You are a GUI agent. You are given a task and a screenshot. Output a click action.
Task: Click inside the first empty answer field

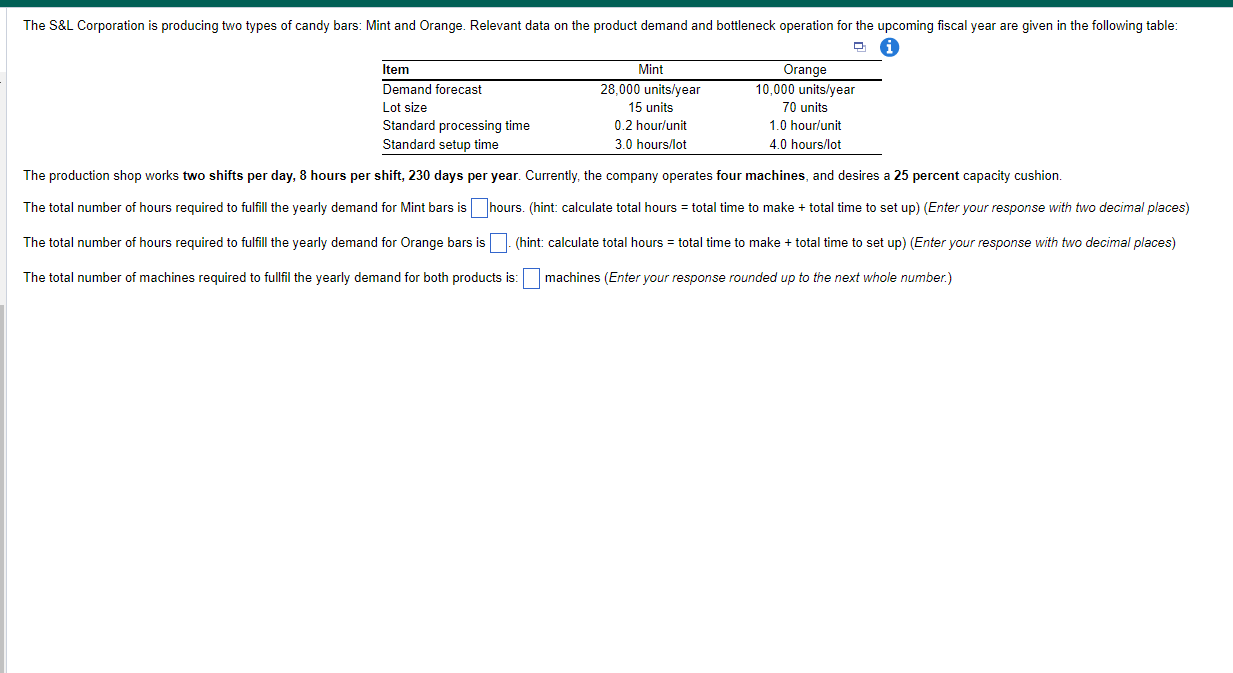click(479, 207)
